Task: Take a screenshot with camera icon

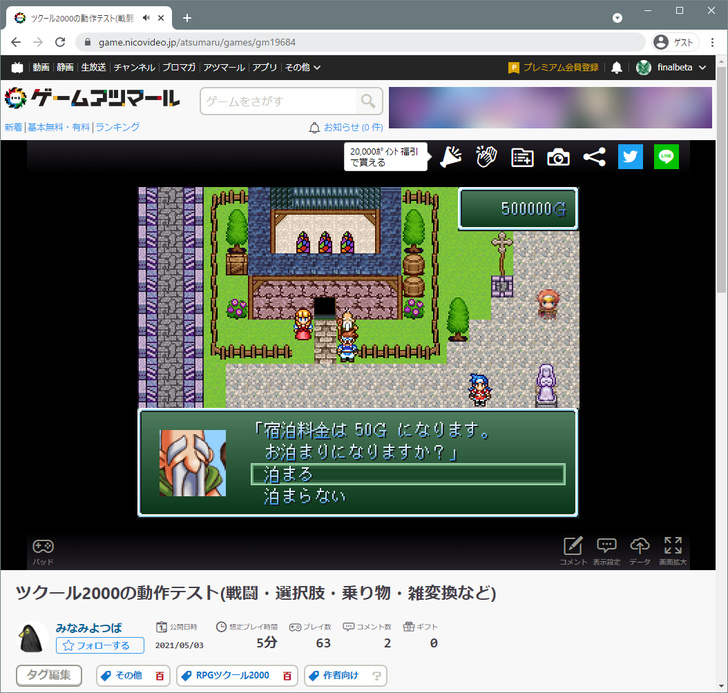Action: (558, 157)
